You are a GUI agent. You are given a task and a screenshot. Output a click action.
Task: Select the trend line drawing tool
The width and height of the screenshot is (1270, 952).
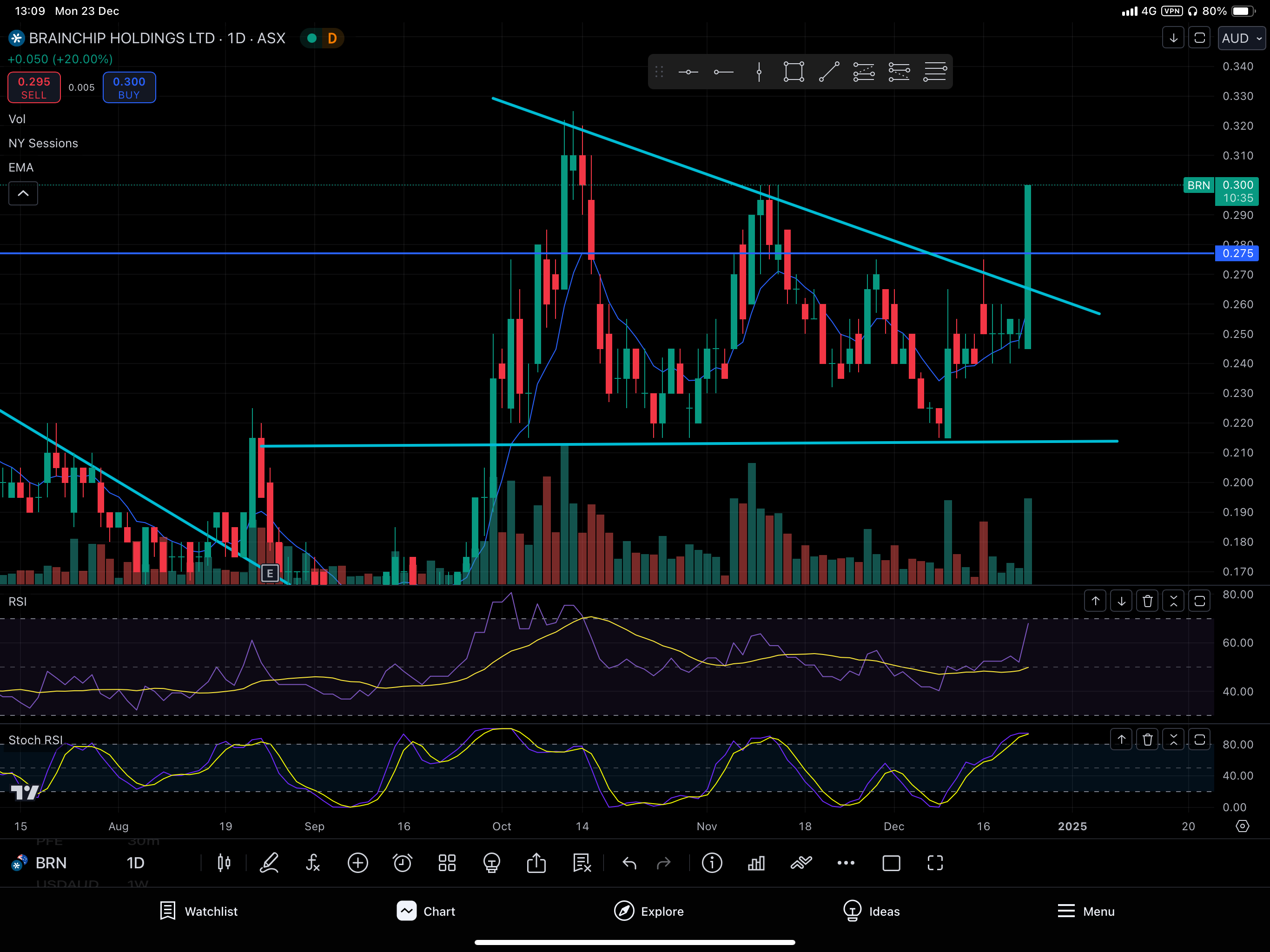(829, 72)
